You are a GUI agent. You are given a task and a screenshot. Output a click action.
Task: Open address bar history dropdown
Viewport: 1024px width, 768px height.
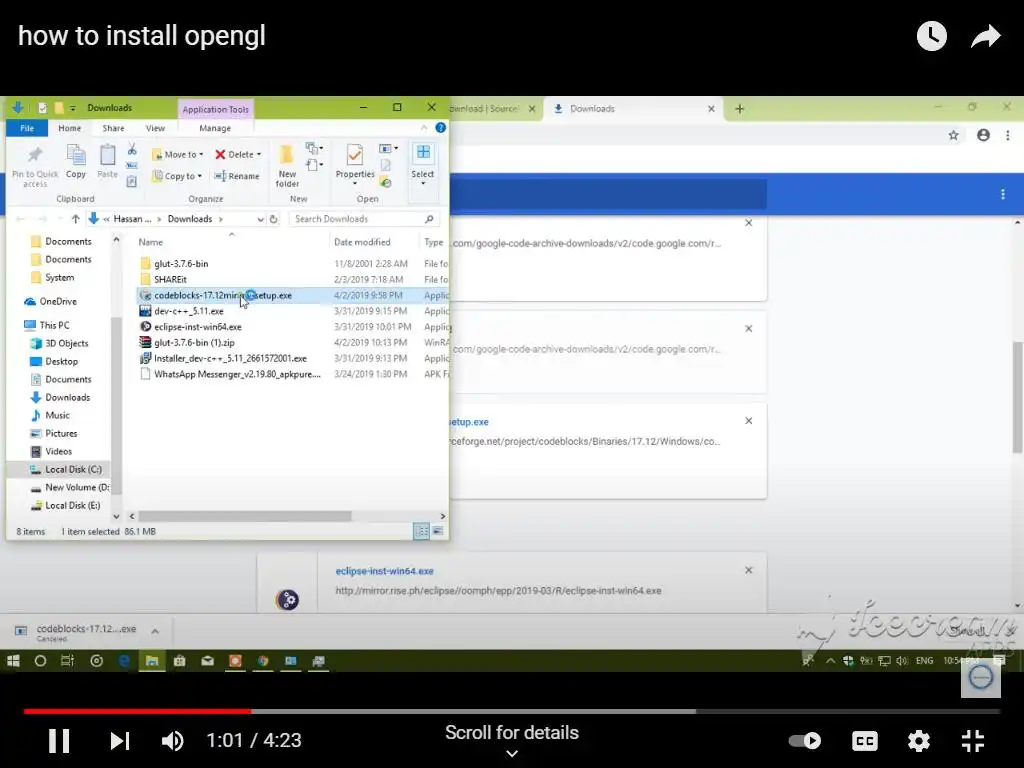(260, 219)
